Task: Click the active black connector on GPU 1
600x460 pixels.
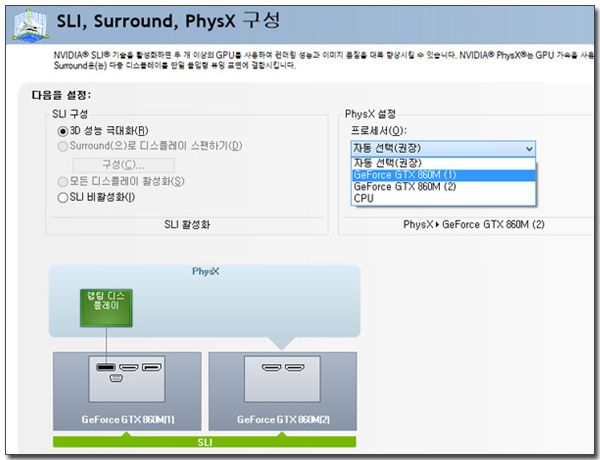Action: click(106, 367)
